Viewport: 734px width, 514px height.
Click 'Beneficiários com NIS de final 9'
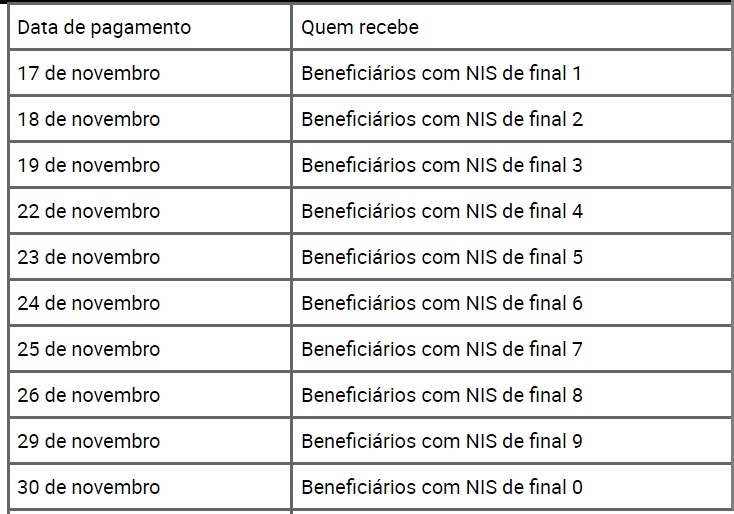[x=442, y=441]
